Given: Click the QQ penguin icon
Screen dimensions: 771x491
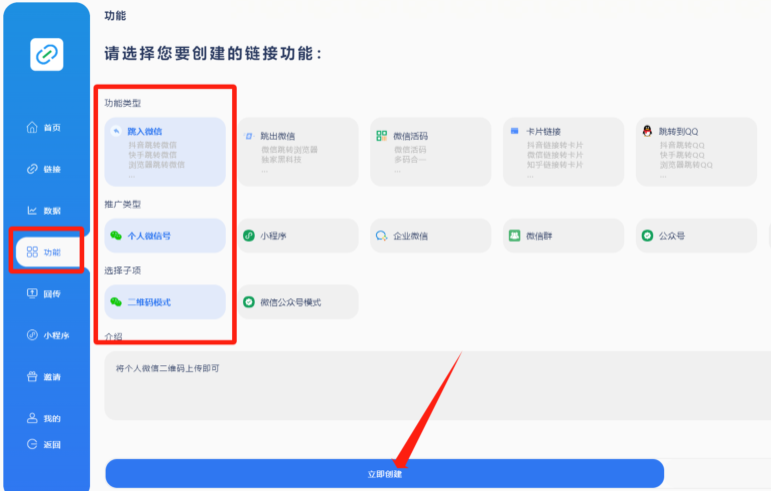Looking at the screenshot, I should (647, 131).
